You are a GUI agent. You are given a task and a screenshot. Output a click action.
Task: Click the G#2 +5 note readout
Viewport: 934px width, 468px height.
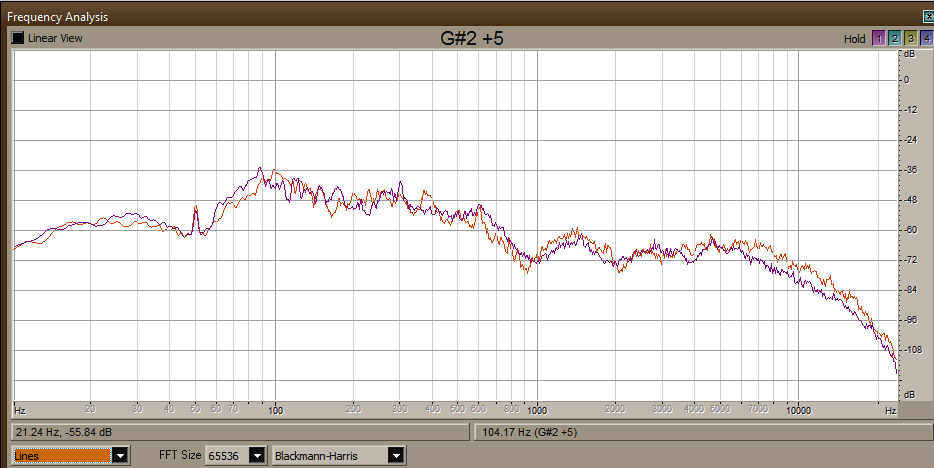(472, 39)
